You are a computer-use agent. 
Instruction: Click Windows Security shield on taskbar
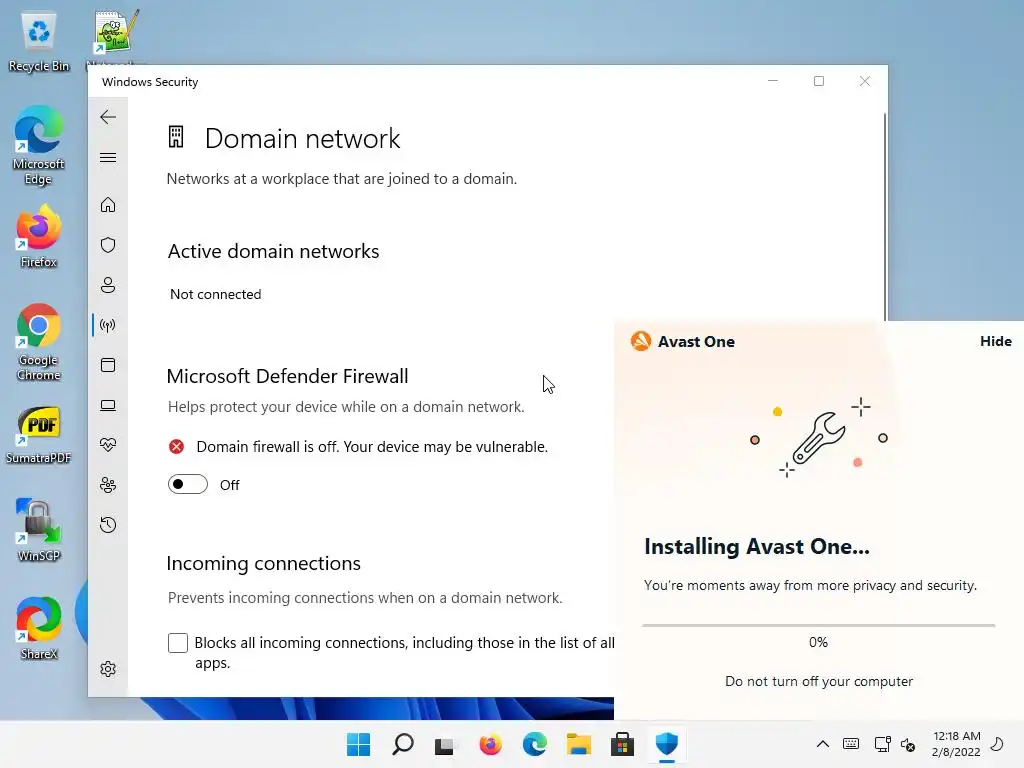click(667, 744)
